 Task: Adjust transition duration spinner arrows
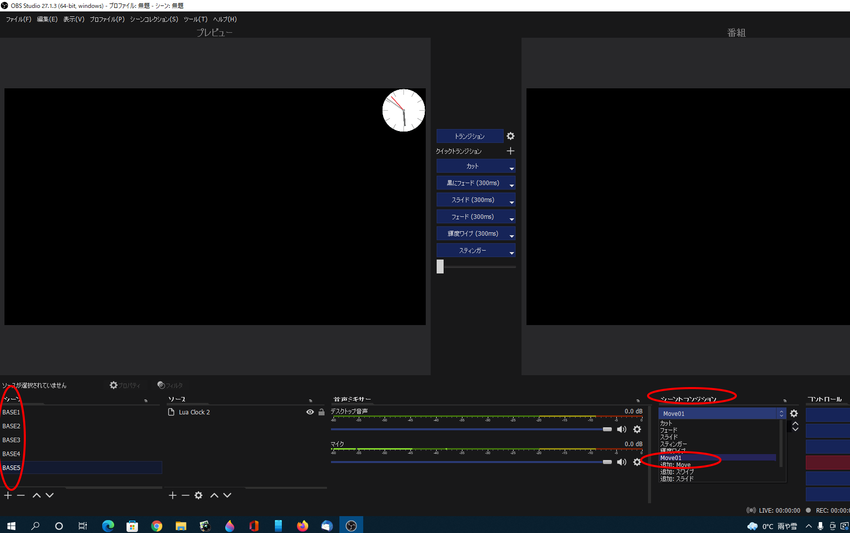click(795, 427)
